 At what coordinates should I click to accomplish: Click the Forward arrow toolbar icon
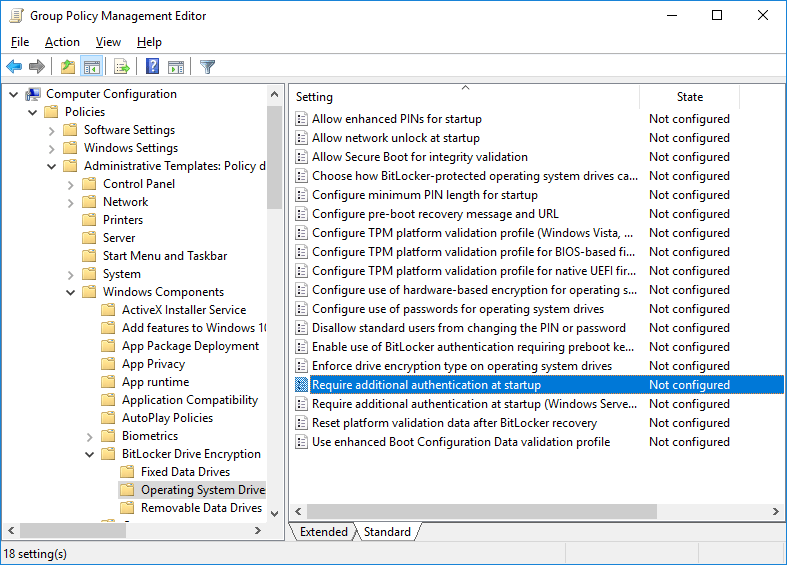tap(37, 66)
